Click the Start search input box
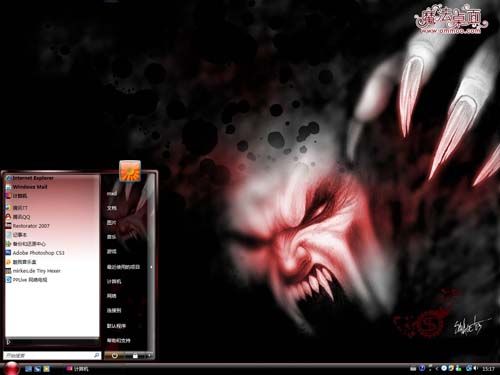The width and height of the screenshot is (500, 375). click(52, 356)
